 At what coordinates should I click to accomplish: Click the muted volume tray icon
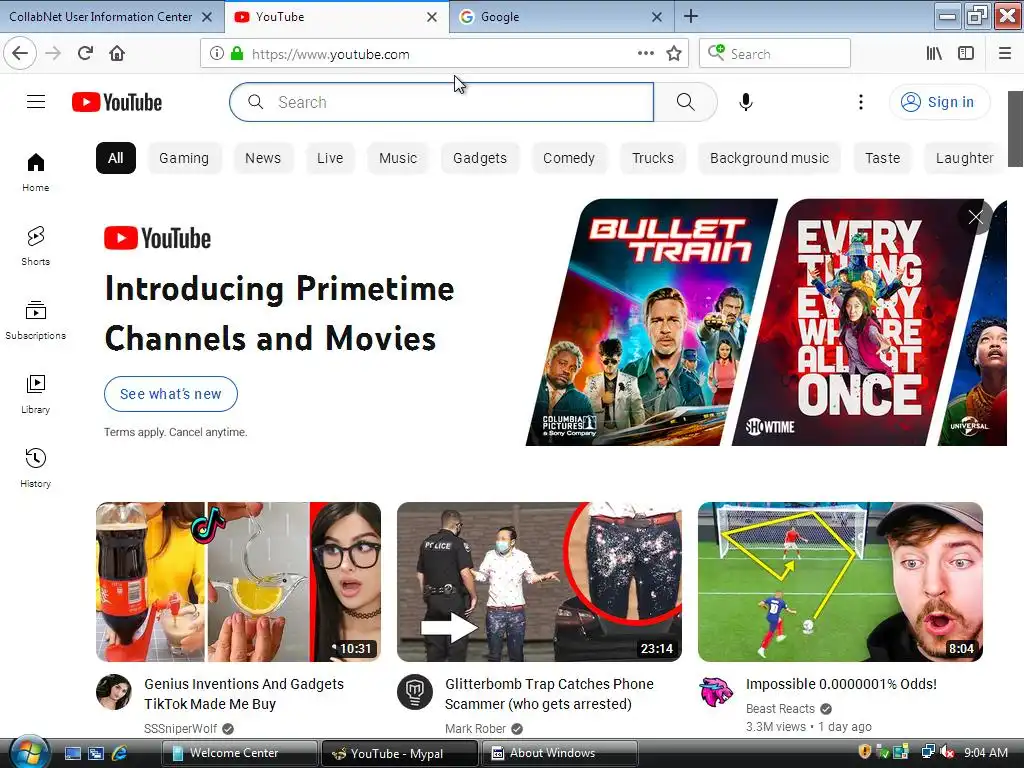click(x=948, y=752)
